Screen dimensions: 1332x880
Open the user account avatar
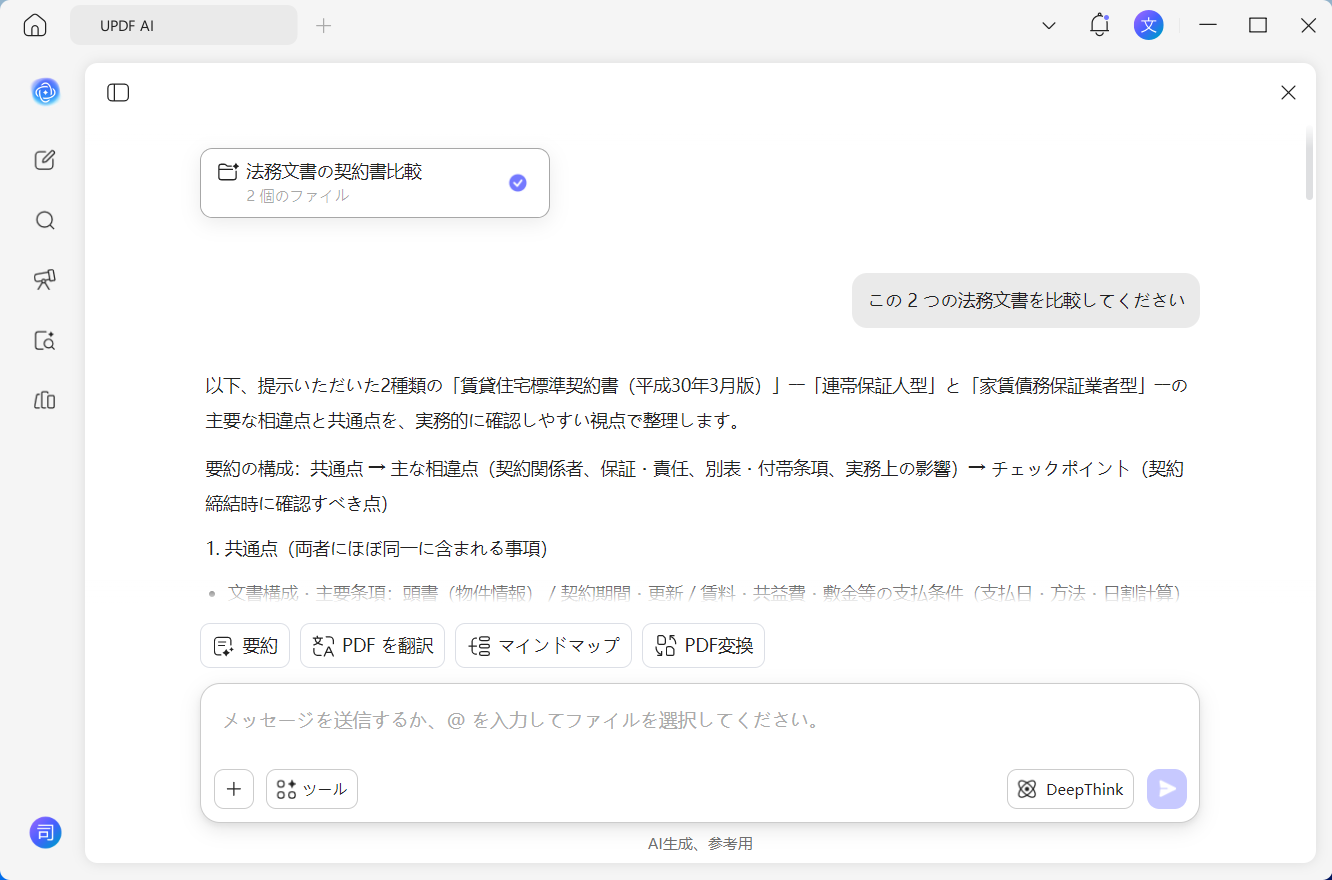(x=1149, y=25)
